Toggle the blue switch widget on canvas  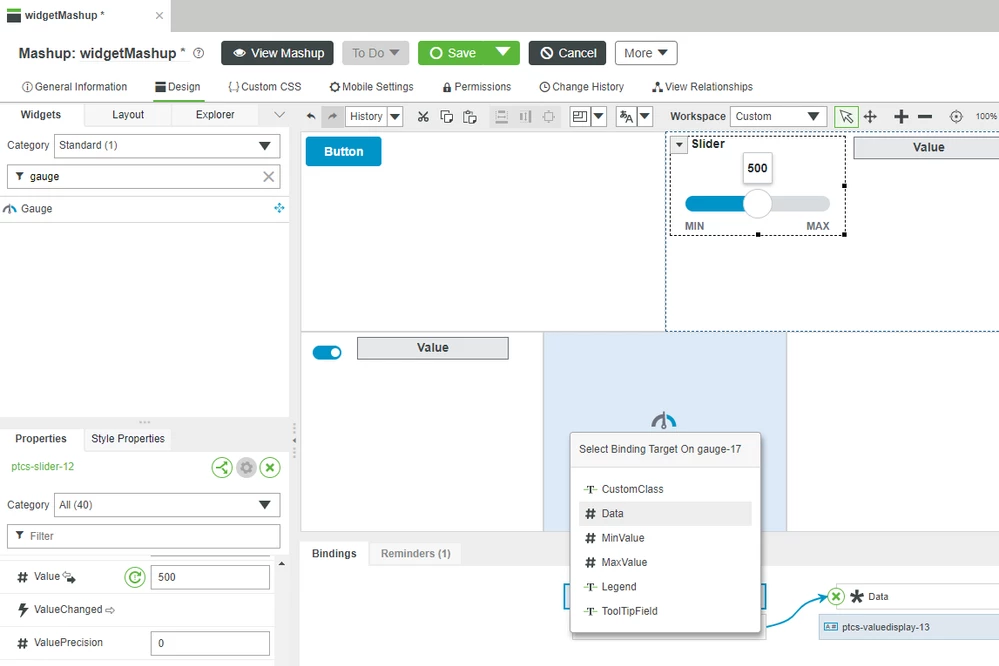tap(327, 352)
